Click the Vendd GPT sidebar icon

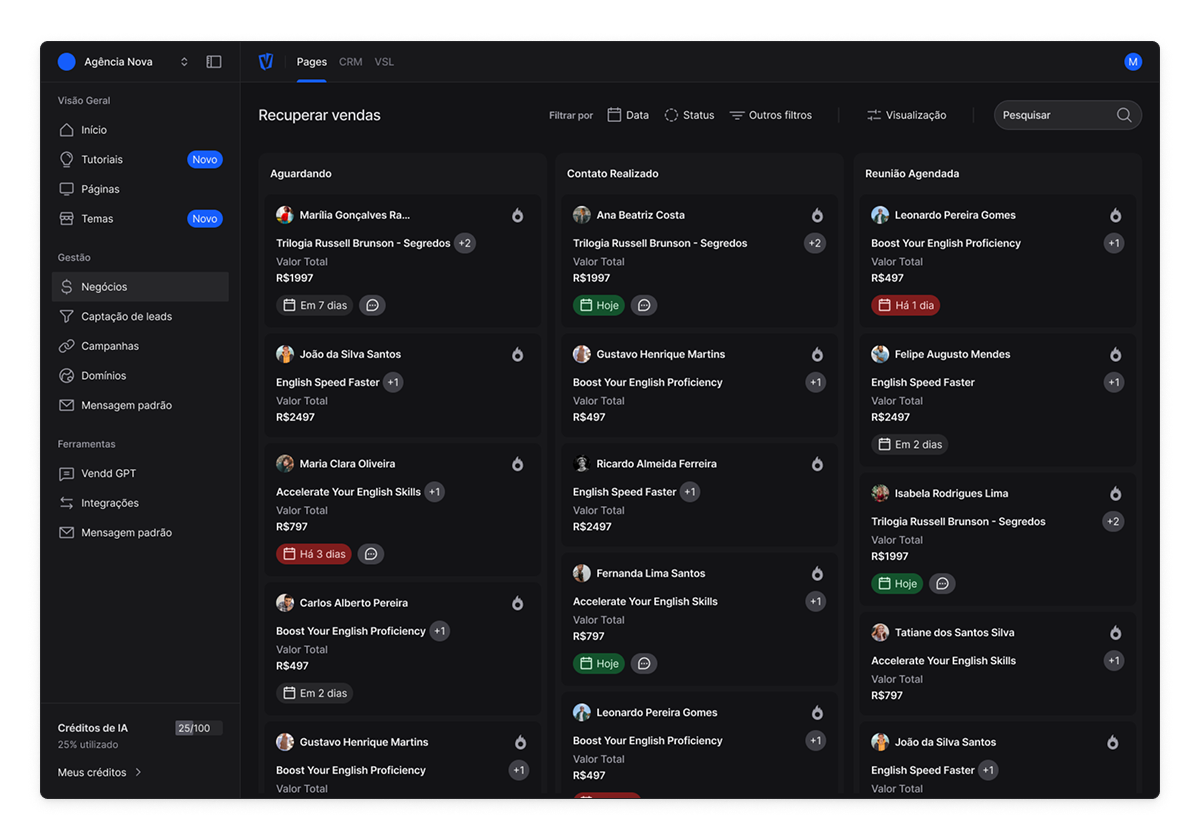[67, 474]
